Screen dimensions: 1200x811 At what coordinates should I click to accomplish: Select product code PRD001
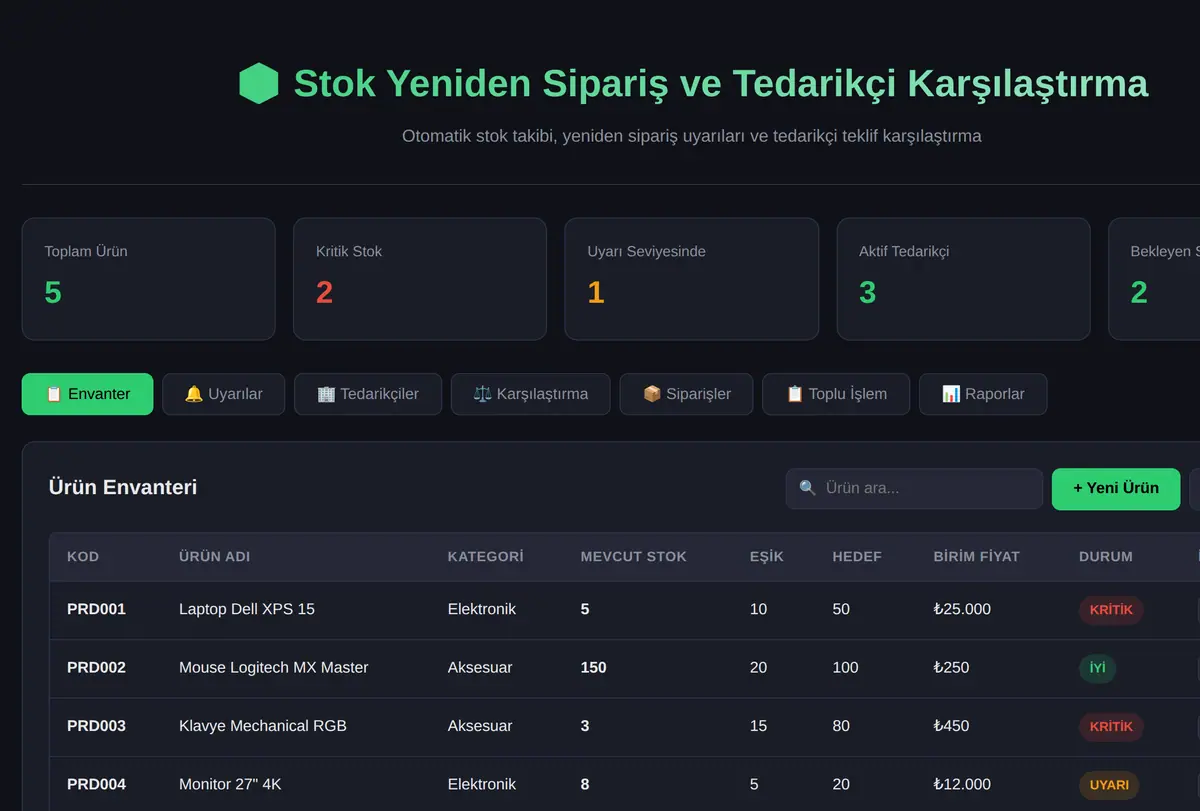(x=96, y=609)
